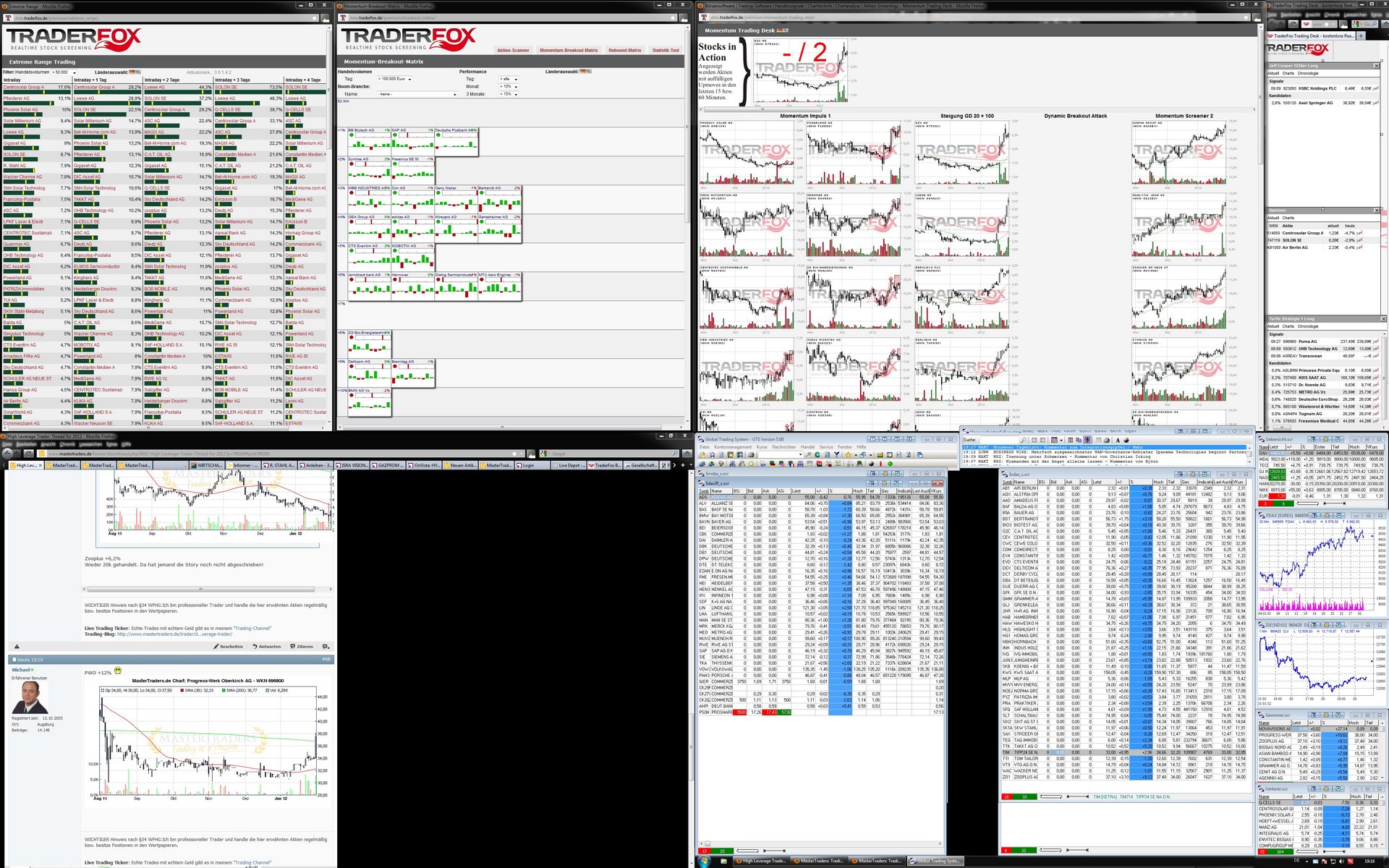Expand the arrow next to GTS star icon
Image resolution: width=1389 pixels, height=868 pixels.
855,455
